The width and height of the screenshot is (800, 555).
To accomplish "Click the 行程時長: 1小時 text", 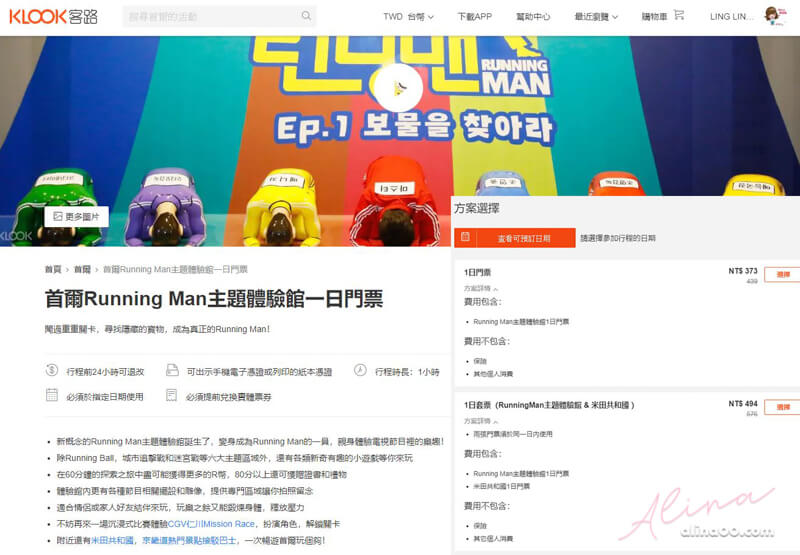I will 407,372.
